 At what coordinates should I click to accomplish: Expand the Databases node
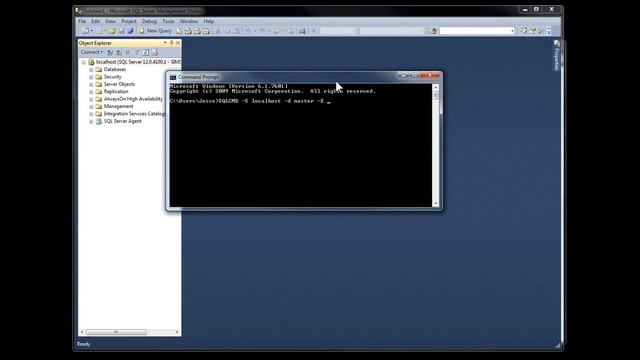(x=91, y=70)
